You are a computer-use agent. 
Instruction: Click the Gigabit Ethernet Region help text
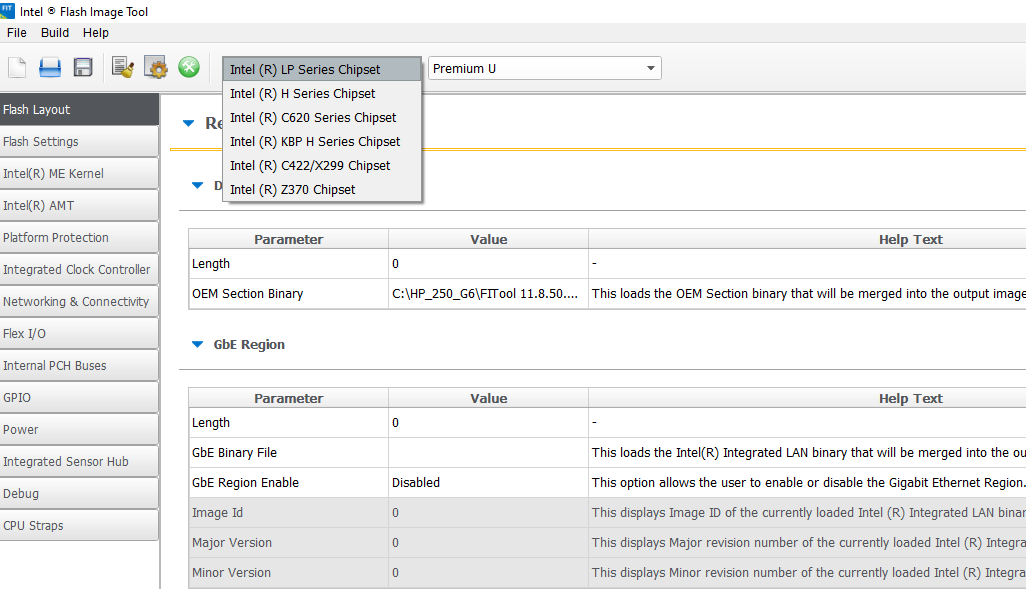[x=809, y=483]
